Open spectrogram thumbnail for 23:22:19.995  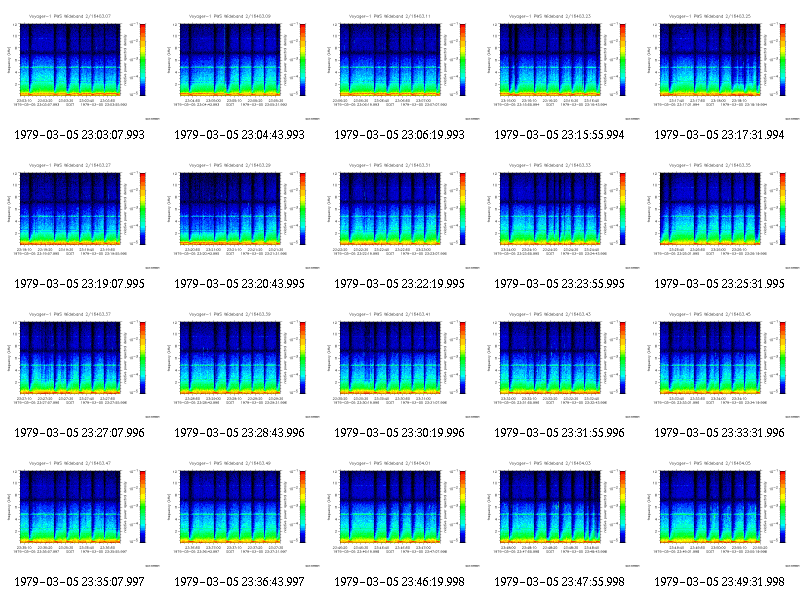(x=400, y=216)
